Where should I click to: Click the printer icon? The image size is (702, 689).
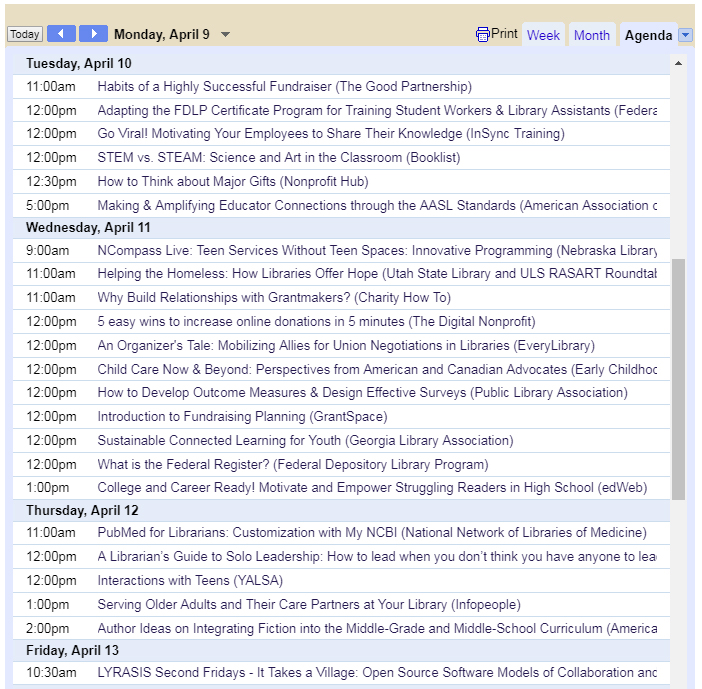[x=483, y=34]
